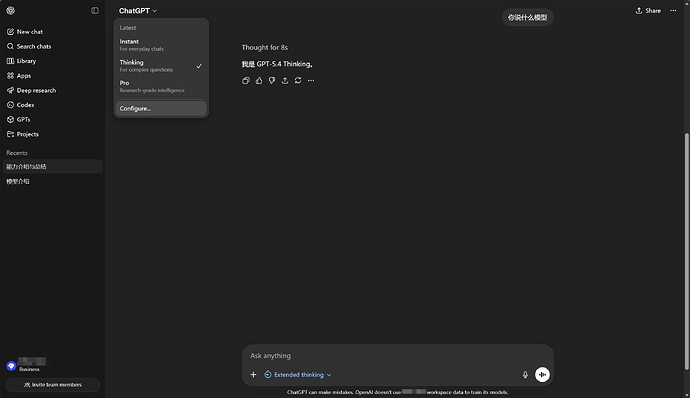Screen dimensions: 690x398
Task: Add an attachment with the plus icon
Action: point(253,375)
